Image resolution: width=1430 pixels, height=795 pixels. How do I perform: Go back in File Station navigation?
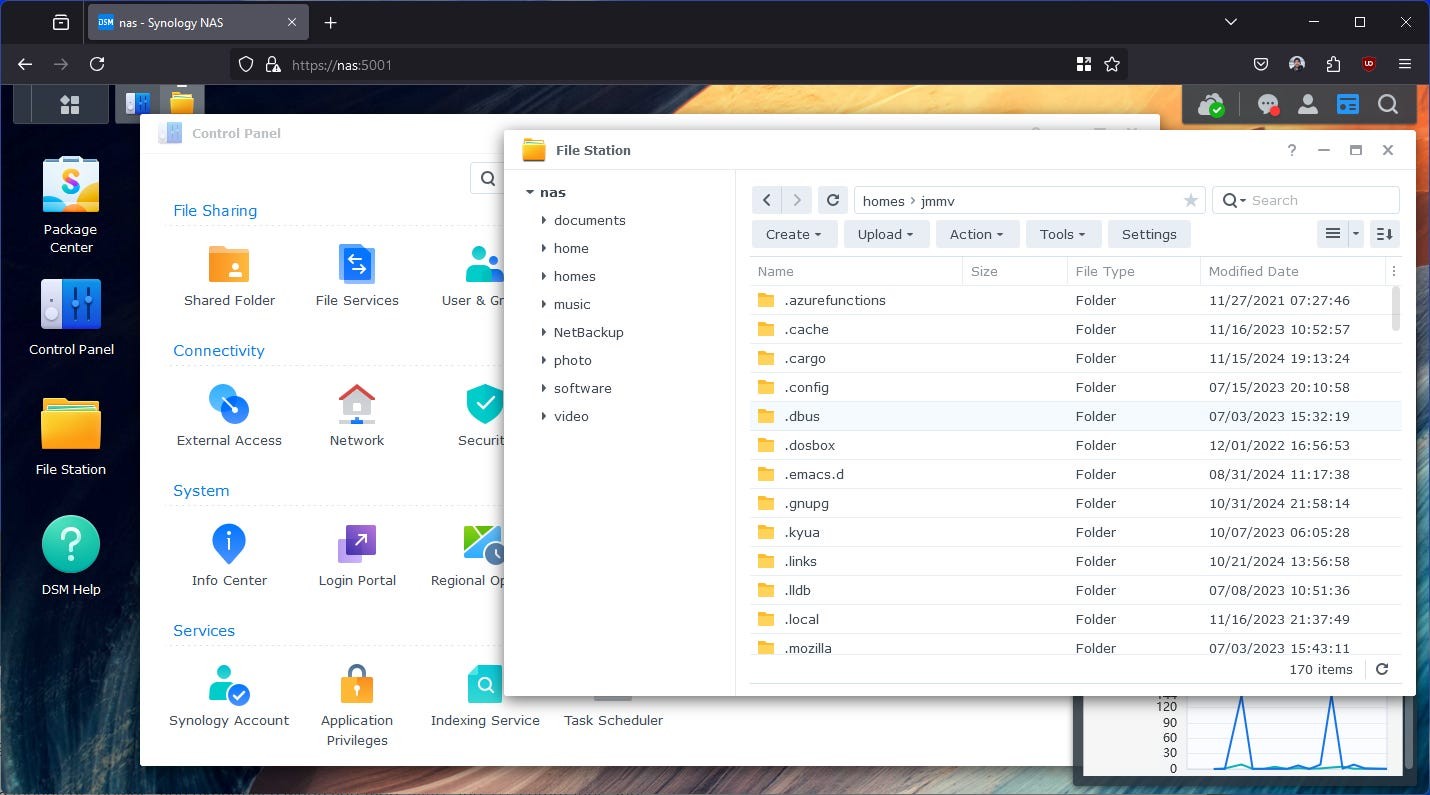pyautogui.click(x=767, y=201)
